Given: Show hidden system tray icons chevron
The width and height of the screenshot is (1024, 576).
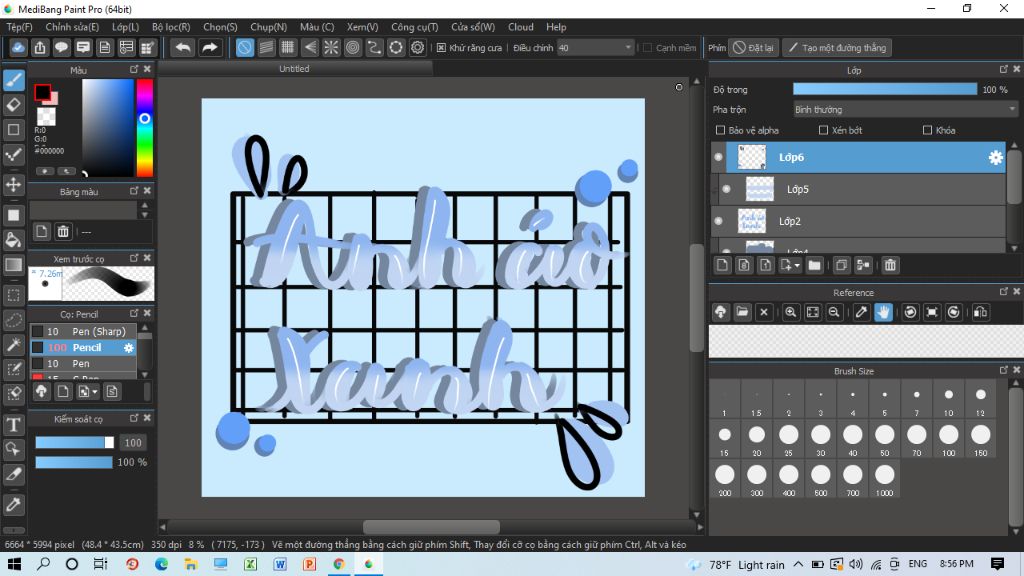Looking at the screenshot, I should click(798, 564).
